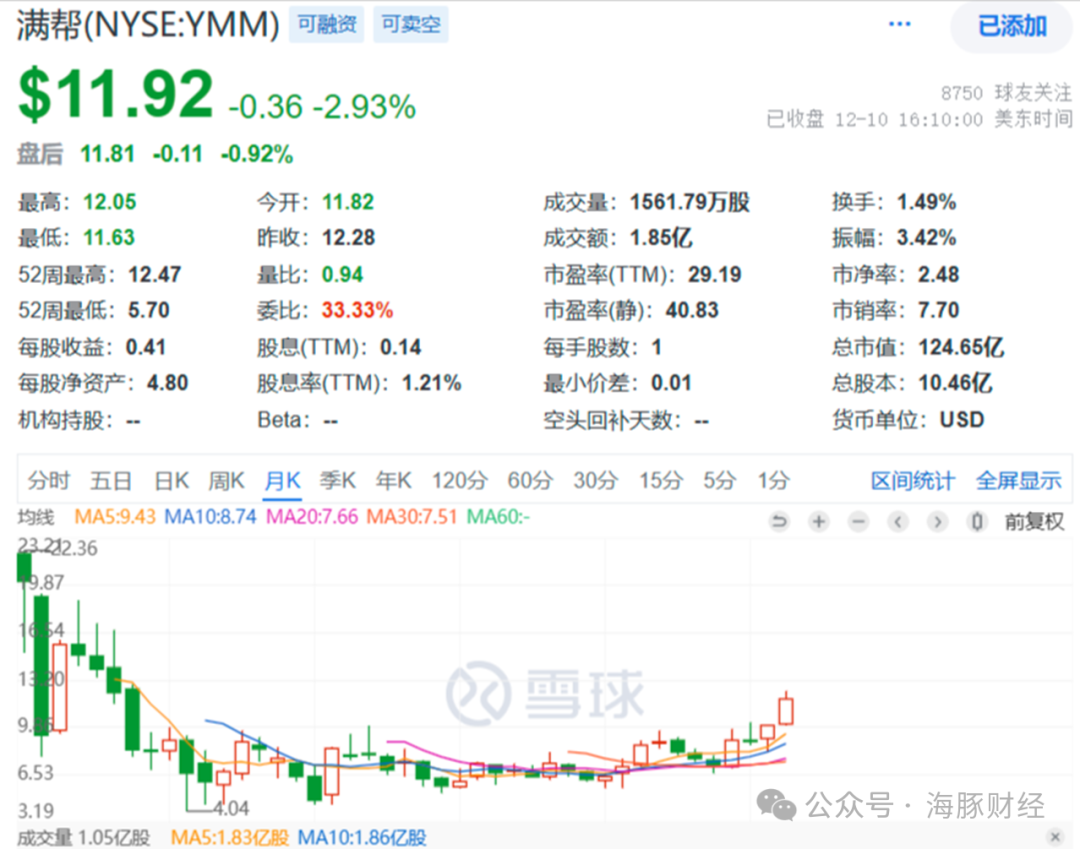Switch to the 季K tab
Image resolution: width=1080 pixels, height=849 pixels.
pos(338,480)
